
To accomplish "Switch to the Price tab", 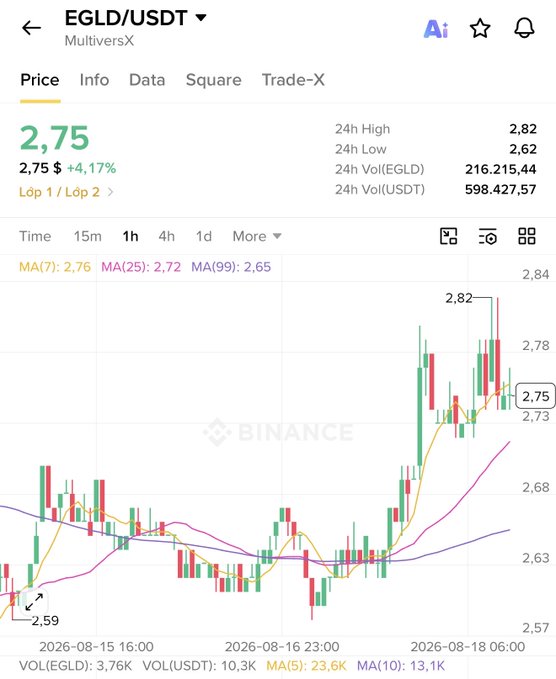I will coord(40,80).
